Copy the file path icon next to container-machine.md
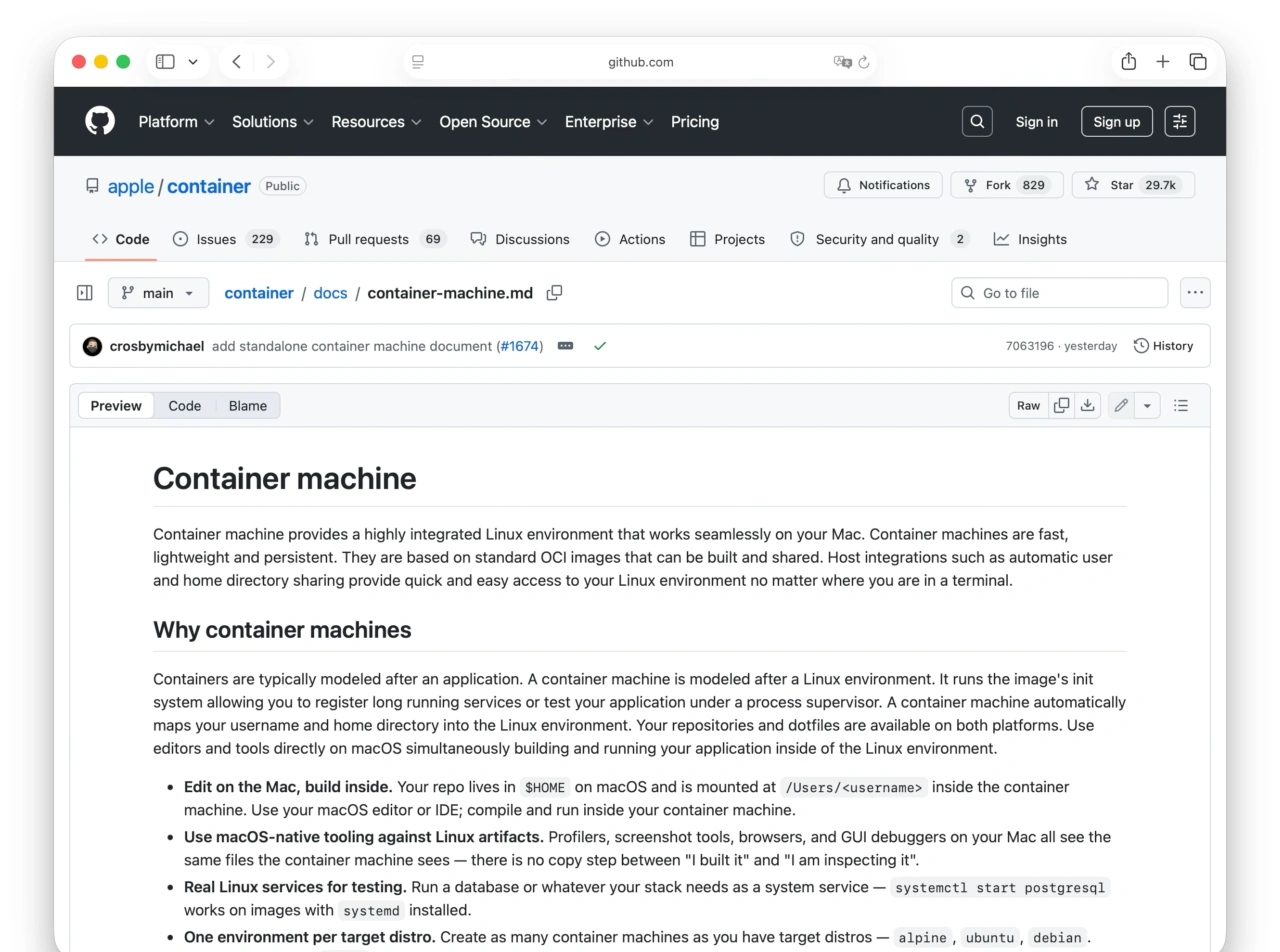1280x952 pixels. [555, 293]
